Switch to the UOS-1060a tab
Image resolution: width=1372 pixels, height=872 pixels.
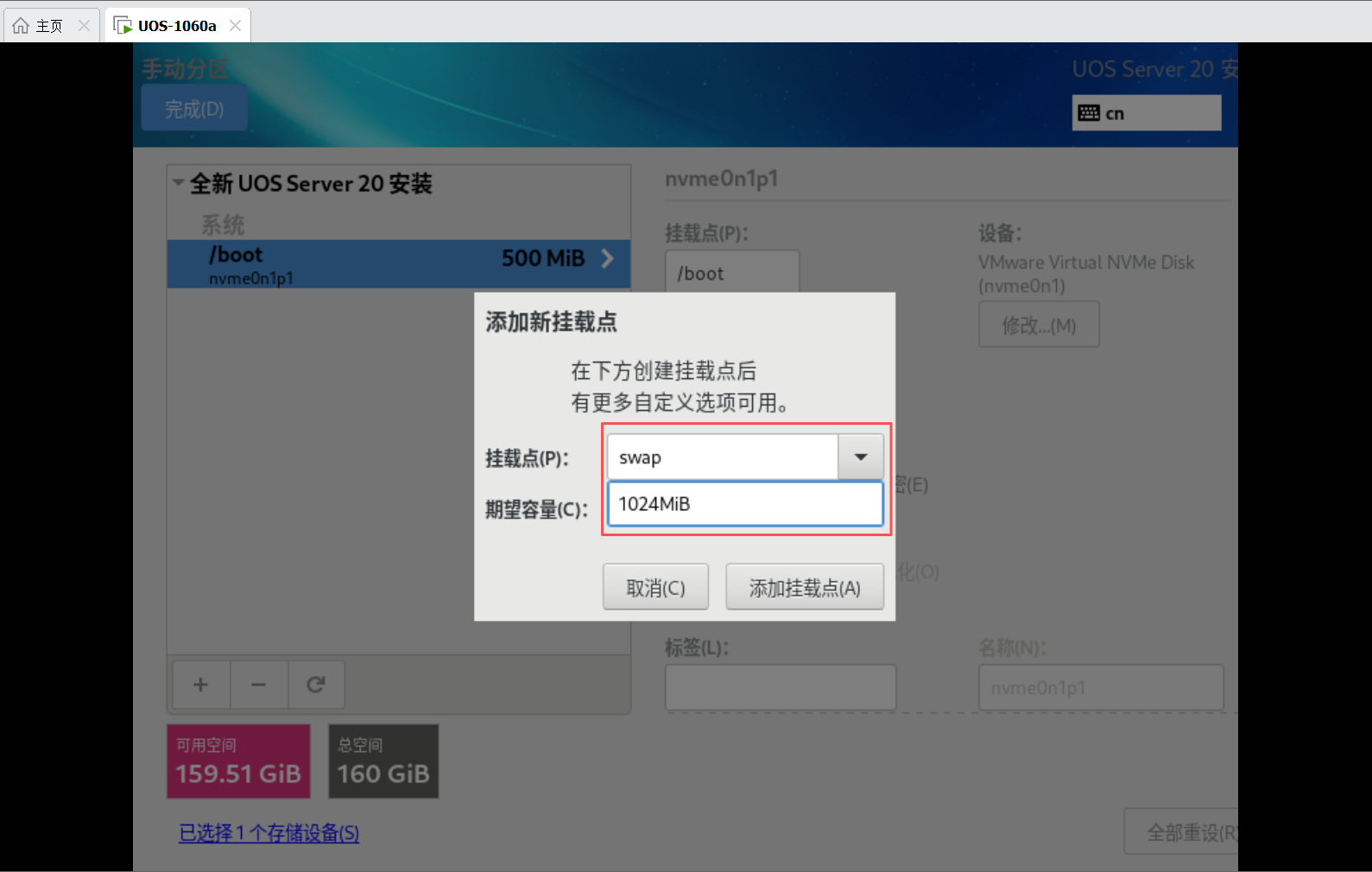(177, 26)
